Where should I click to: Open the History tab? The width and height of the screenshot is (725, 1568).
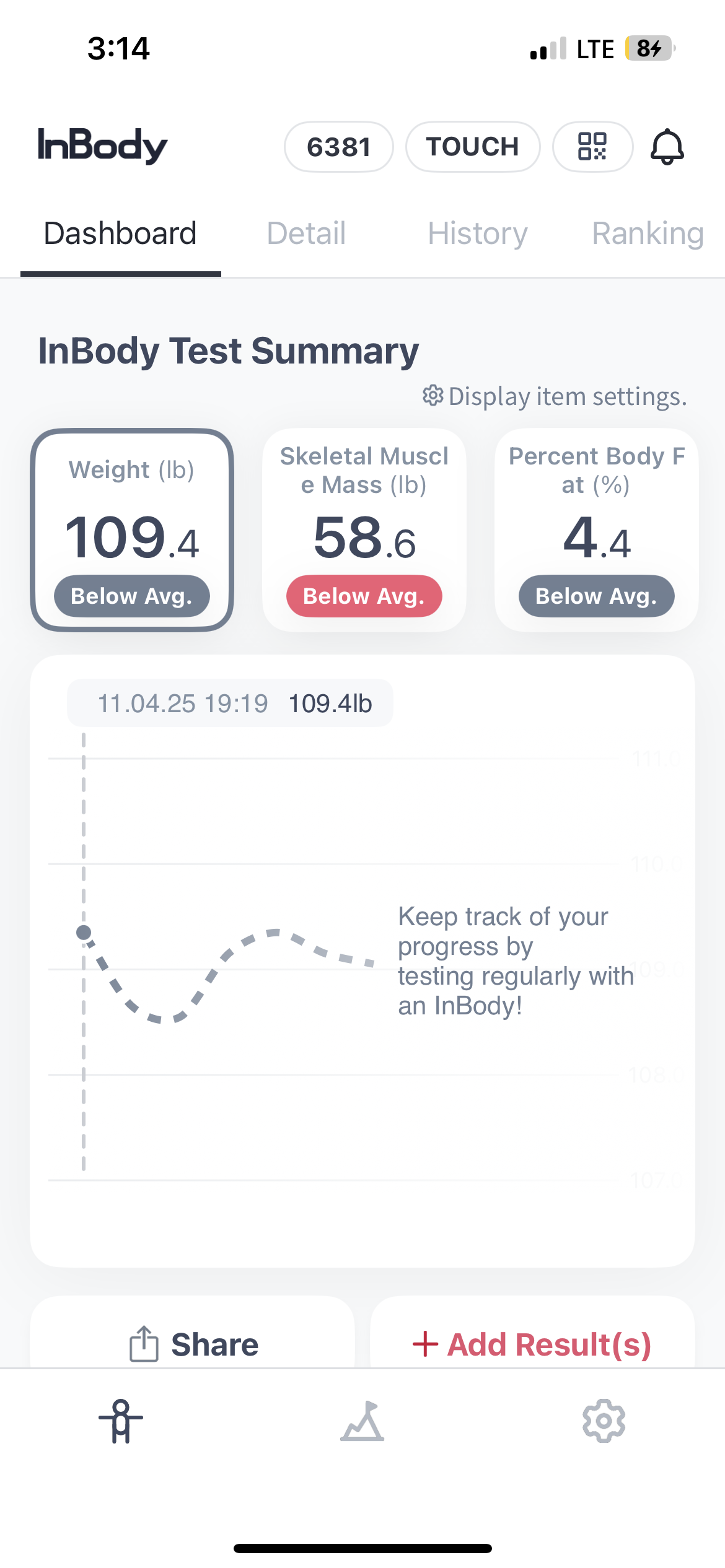click(x=477, y=233)
